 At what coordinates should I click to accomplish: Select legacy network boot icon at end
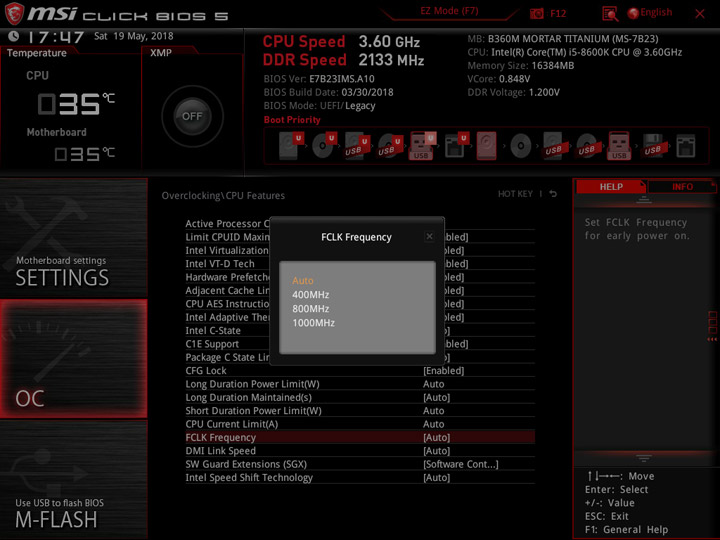[686, 146]
